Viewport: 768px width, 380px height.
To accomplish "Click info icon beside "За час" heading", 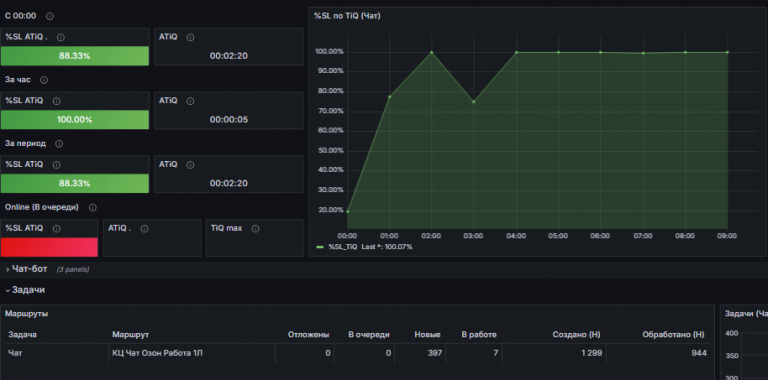I will [44, 80].
